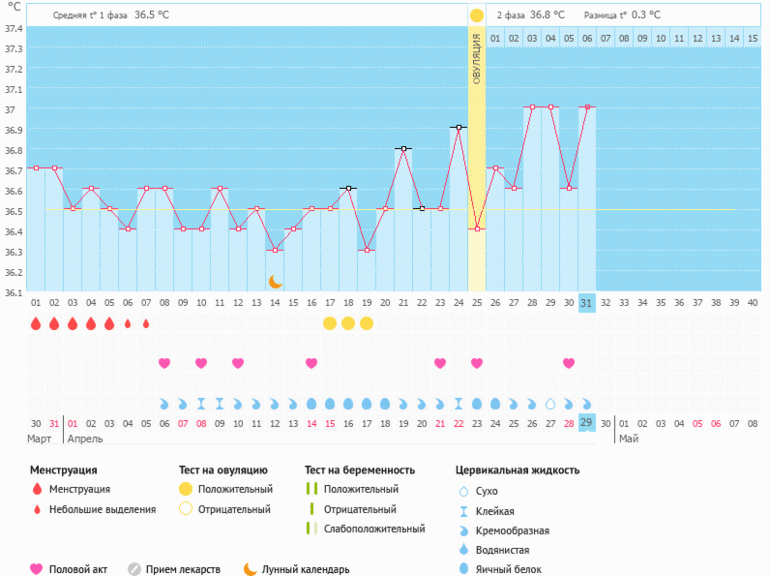Click the menstruation drop on cycle day 01
This screenshot has width=770, height=576.
(36, 323)
